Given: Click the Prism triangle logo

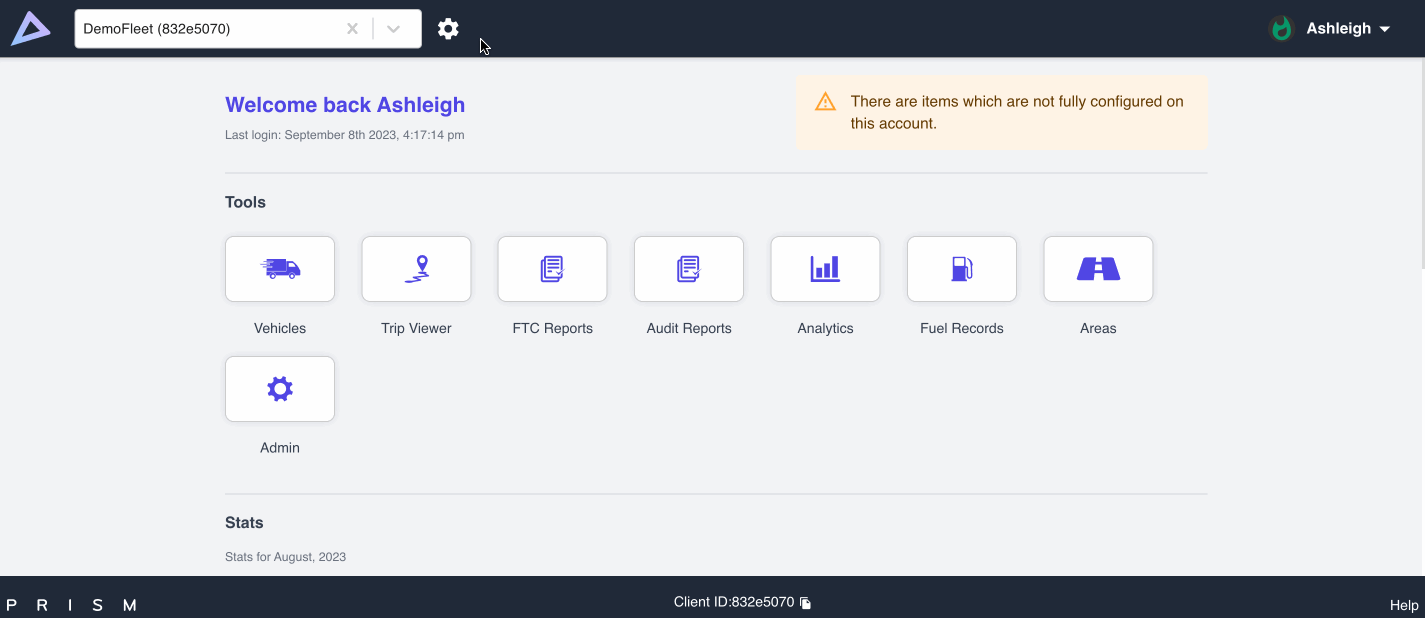Looking at the screenshot, I should click(x=30, y=29).
